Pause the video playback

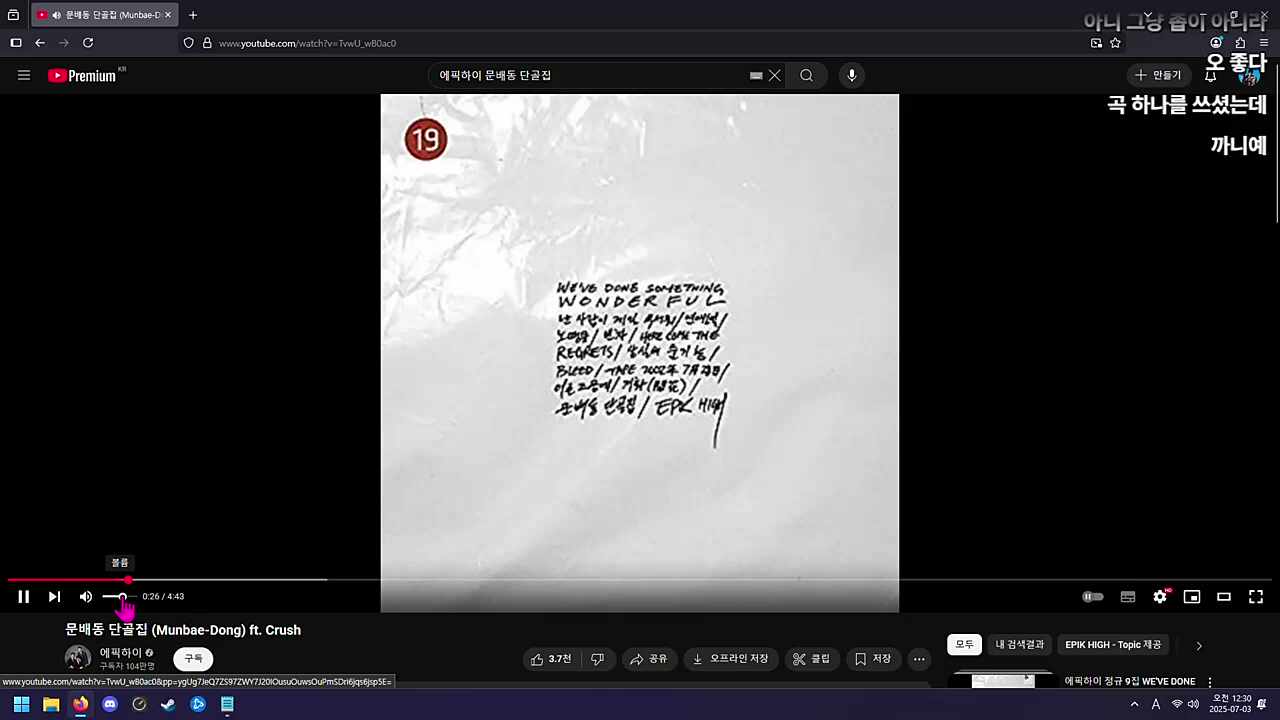pos(24,597)
